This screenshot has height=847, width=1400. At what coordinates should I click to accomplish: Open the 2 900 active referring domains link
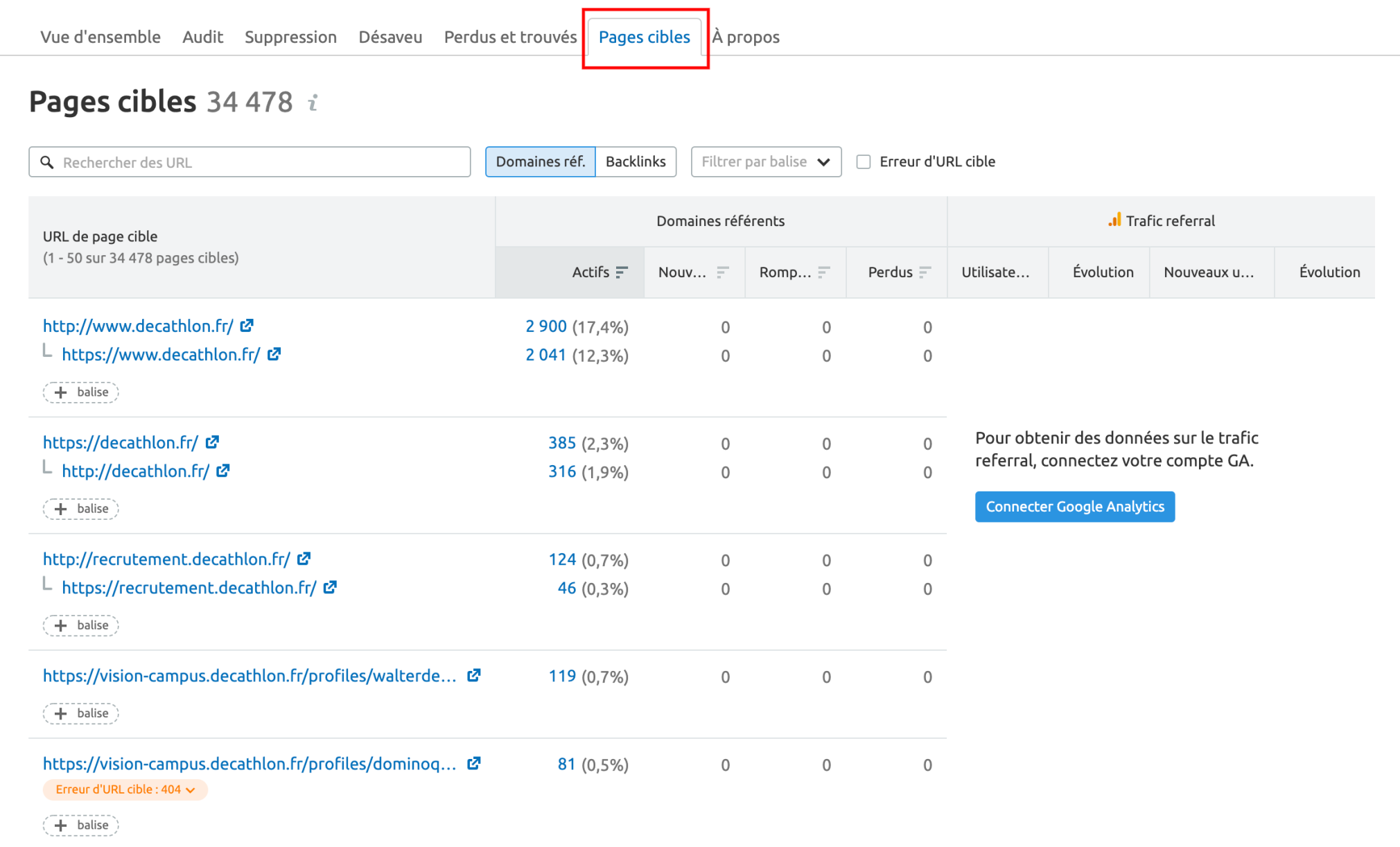coord(546,326)
